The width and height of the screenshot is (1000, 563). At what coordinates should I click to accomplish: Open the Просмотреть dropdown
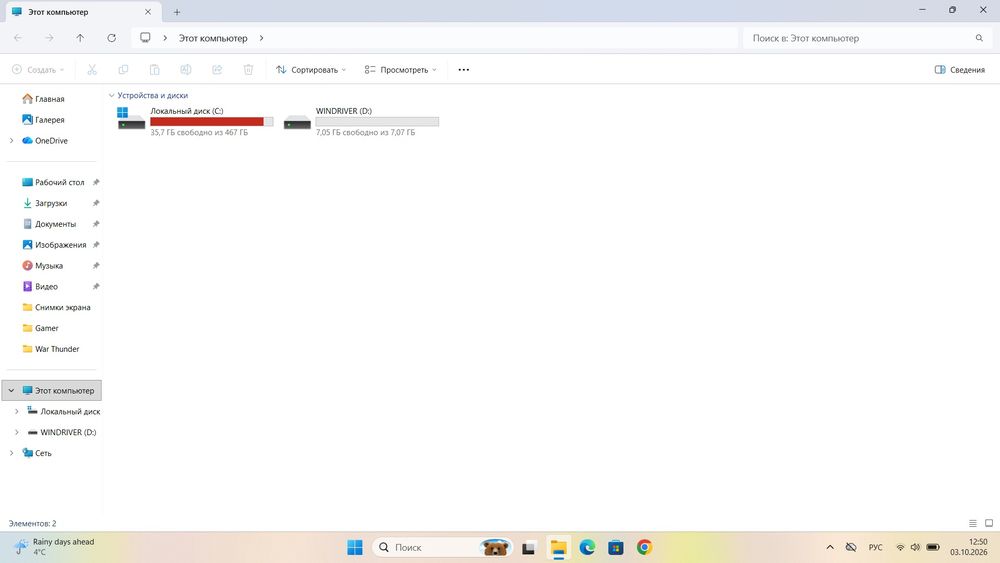(x=401, y=69)
